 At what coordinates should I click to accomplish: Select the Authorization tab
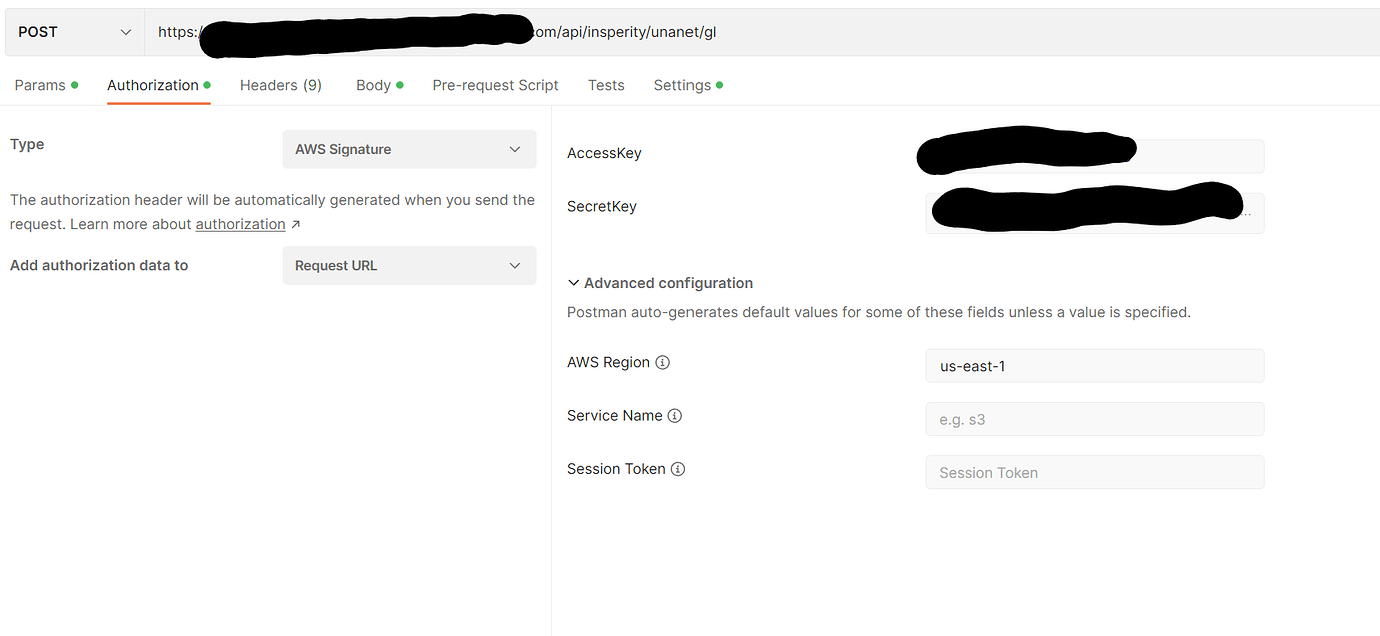tap(153, 86)
